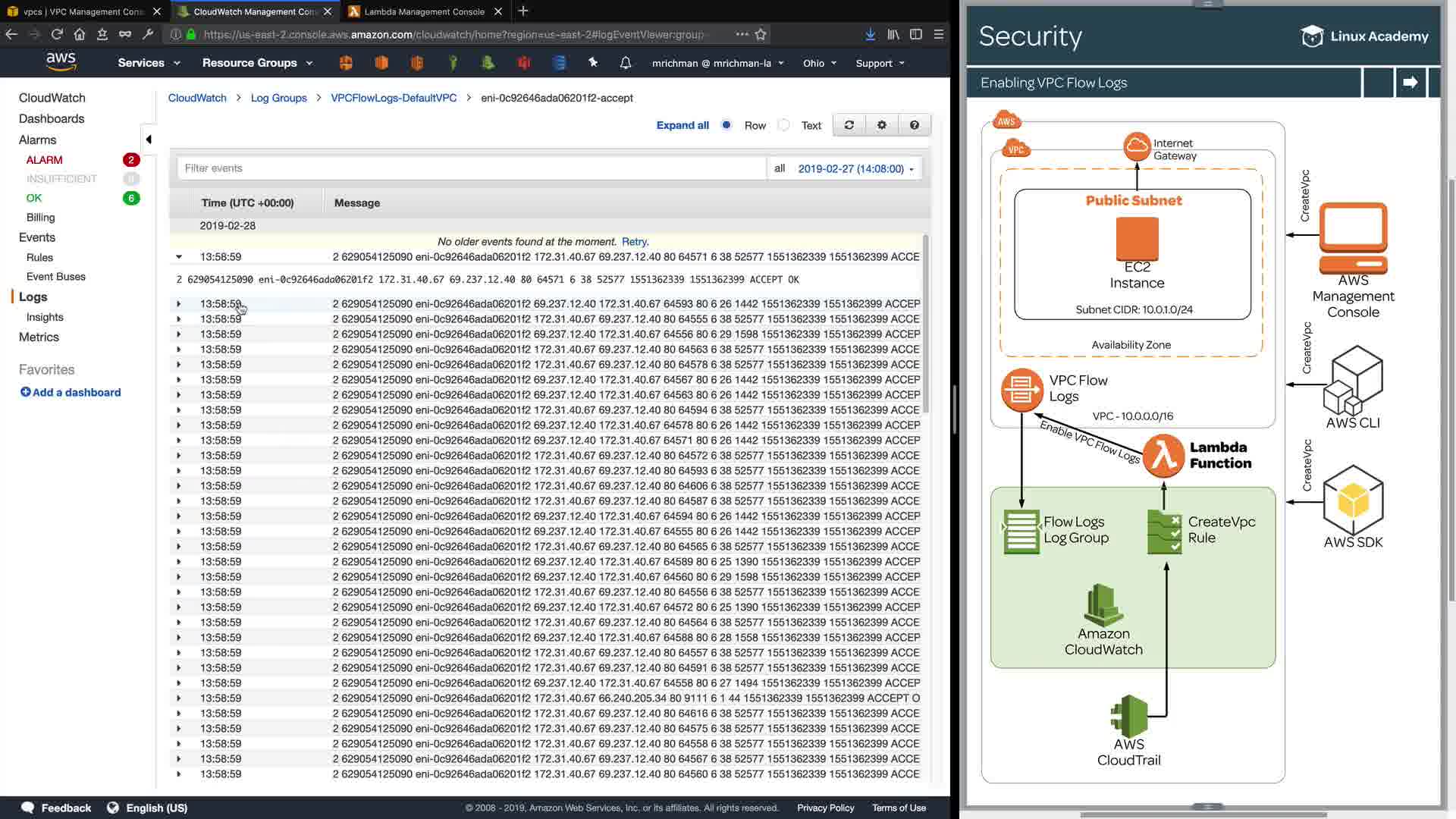The image size is (1456, 819).
Task: Collapse the CloudWatch side navigation panel
Action: point(149,139)
